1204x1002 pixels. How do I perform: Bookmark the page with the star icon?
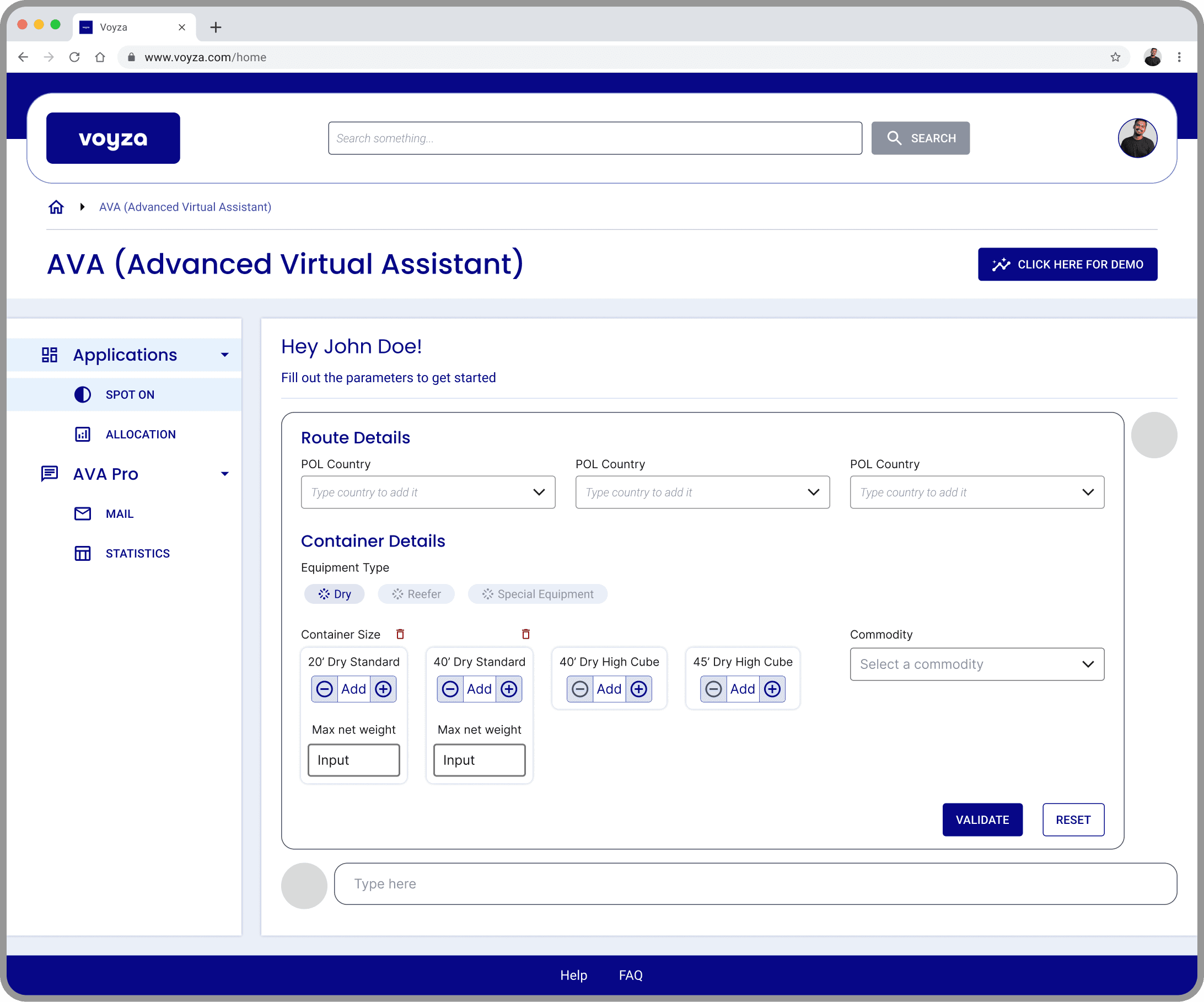click(x=1115, y=57)
